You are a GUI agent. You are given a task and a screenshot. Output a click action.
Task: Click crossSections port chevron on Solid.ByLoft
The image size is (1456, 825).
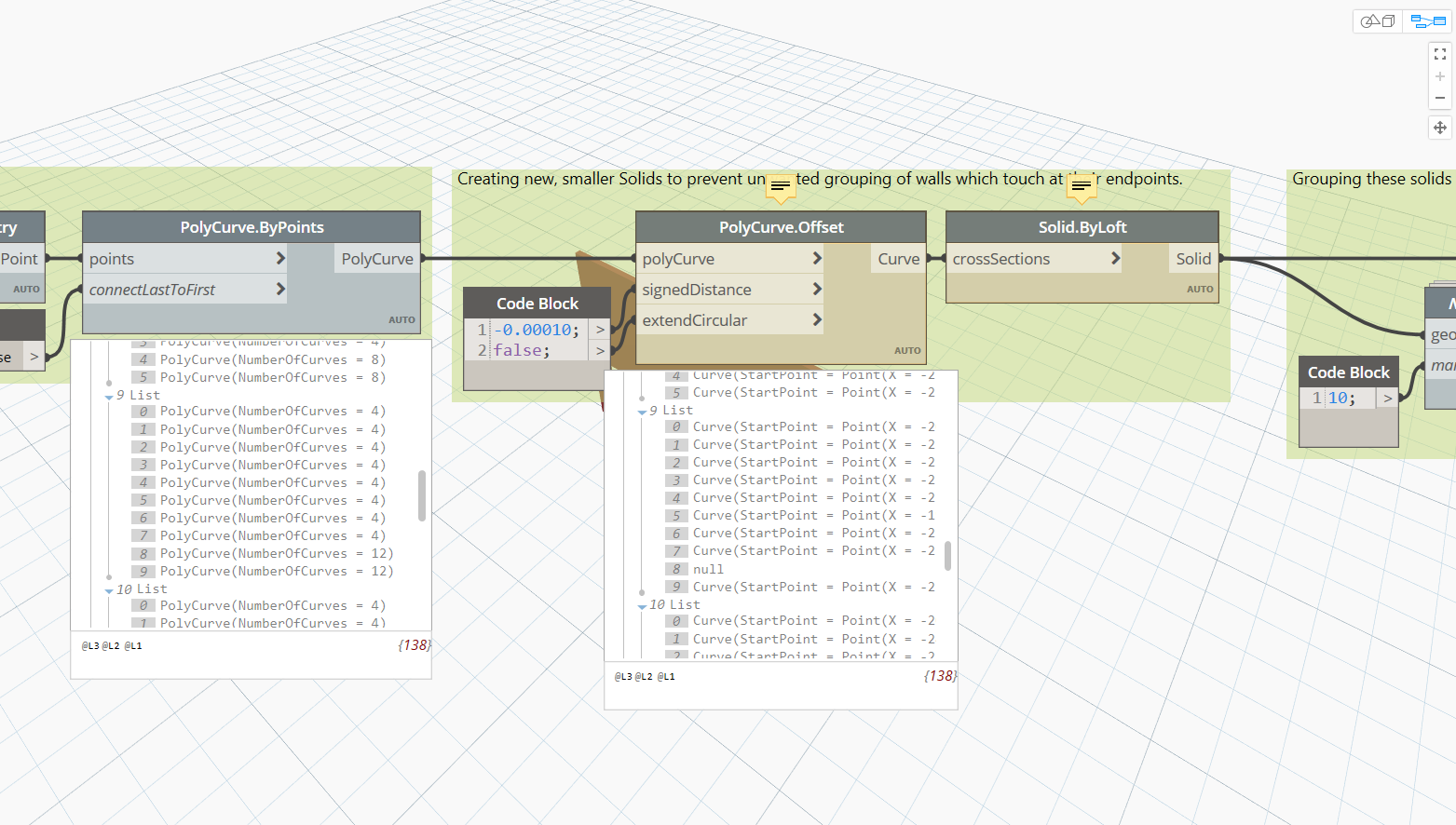click(1115, 258)
